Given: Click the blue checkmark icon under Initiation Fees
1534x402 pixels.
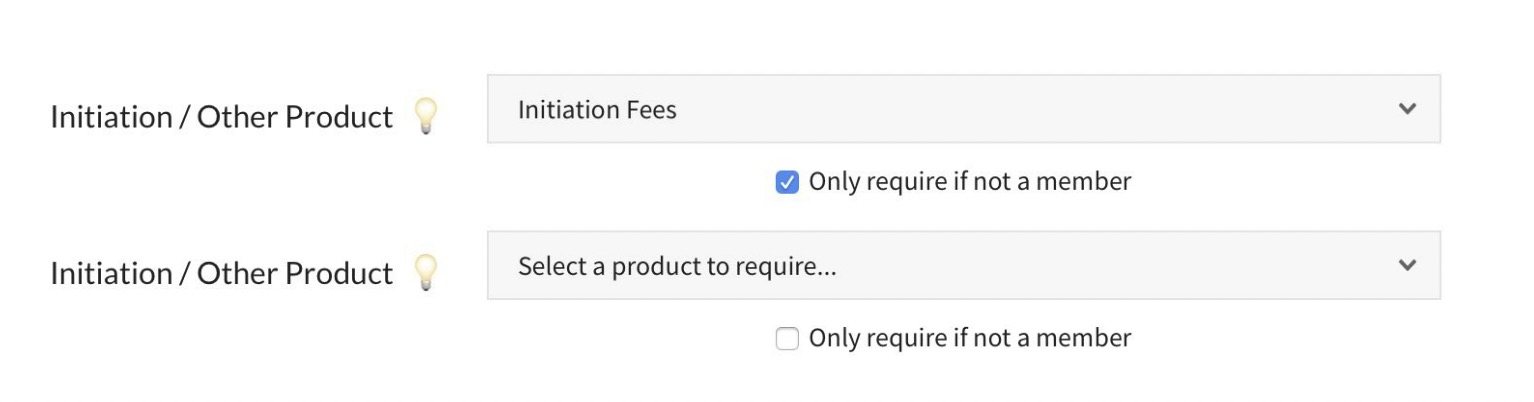Looking at the screenshot, I should coord(787,182).
